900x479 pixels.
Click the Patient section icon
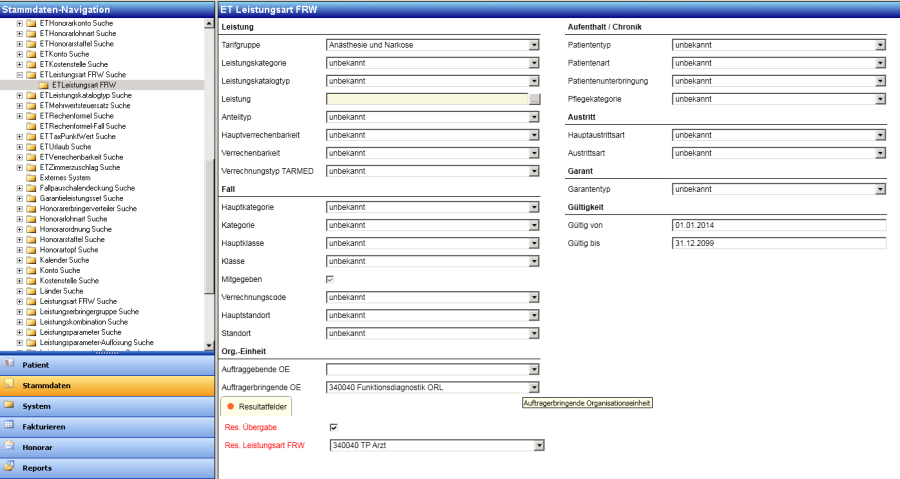pyautogui.click(x=9, y=364)
